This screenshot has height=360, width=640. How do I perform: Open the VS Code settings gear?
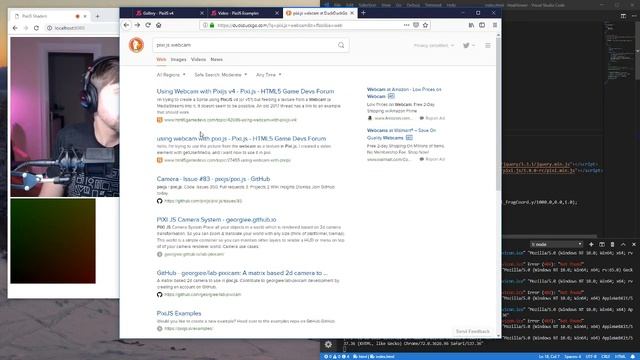click(328, 344)
